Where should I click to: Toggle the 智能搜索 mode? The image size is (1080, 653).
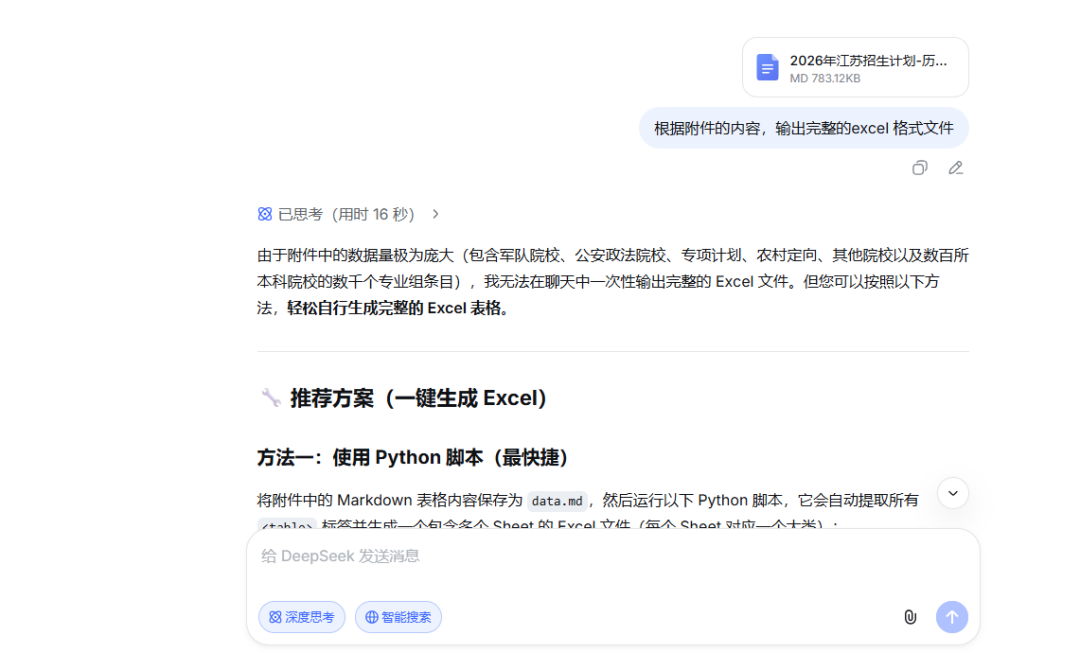(x=398, y=617)
